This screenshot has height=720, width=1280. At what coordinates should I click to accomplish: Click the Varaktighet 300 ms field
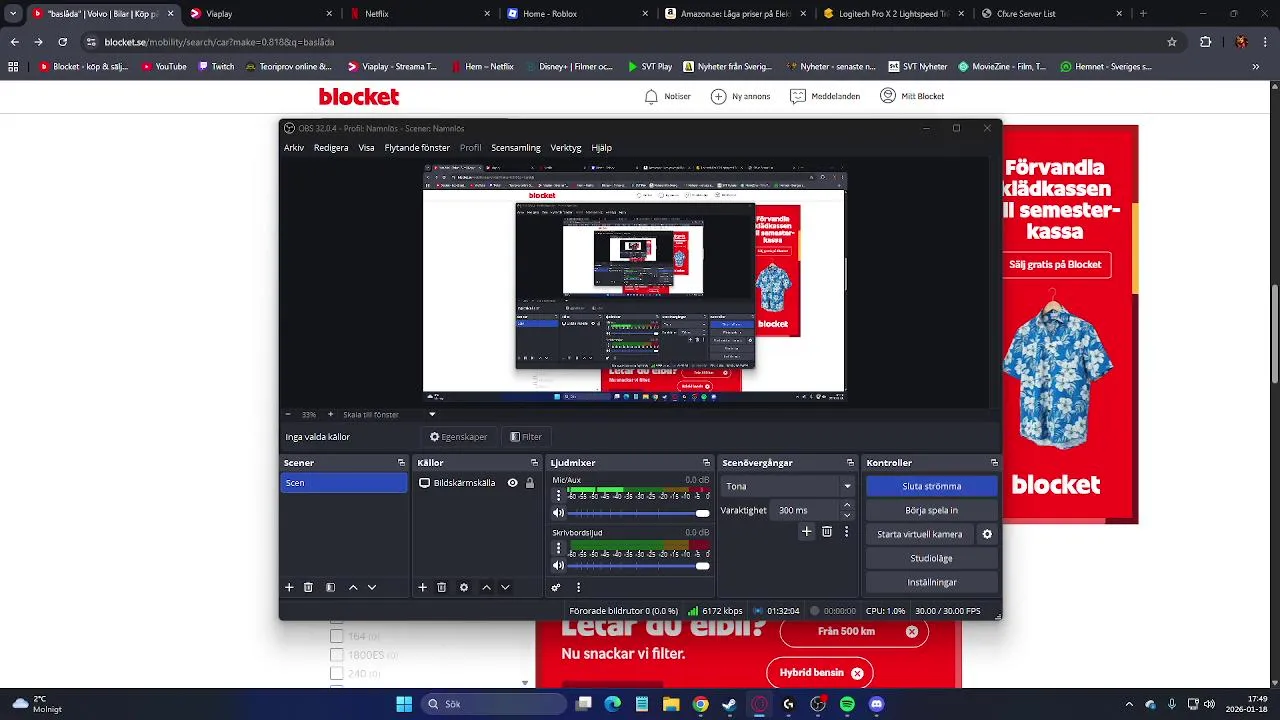[x=806, y=510]
